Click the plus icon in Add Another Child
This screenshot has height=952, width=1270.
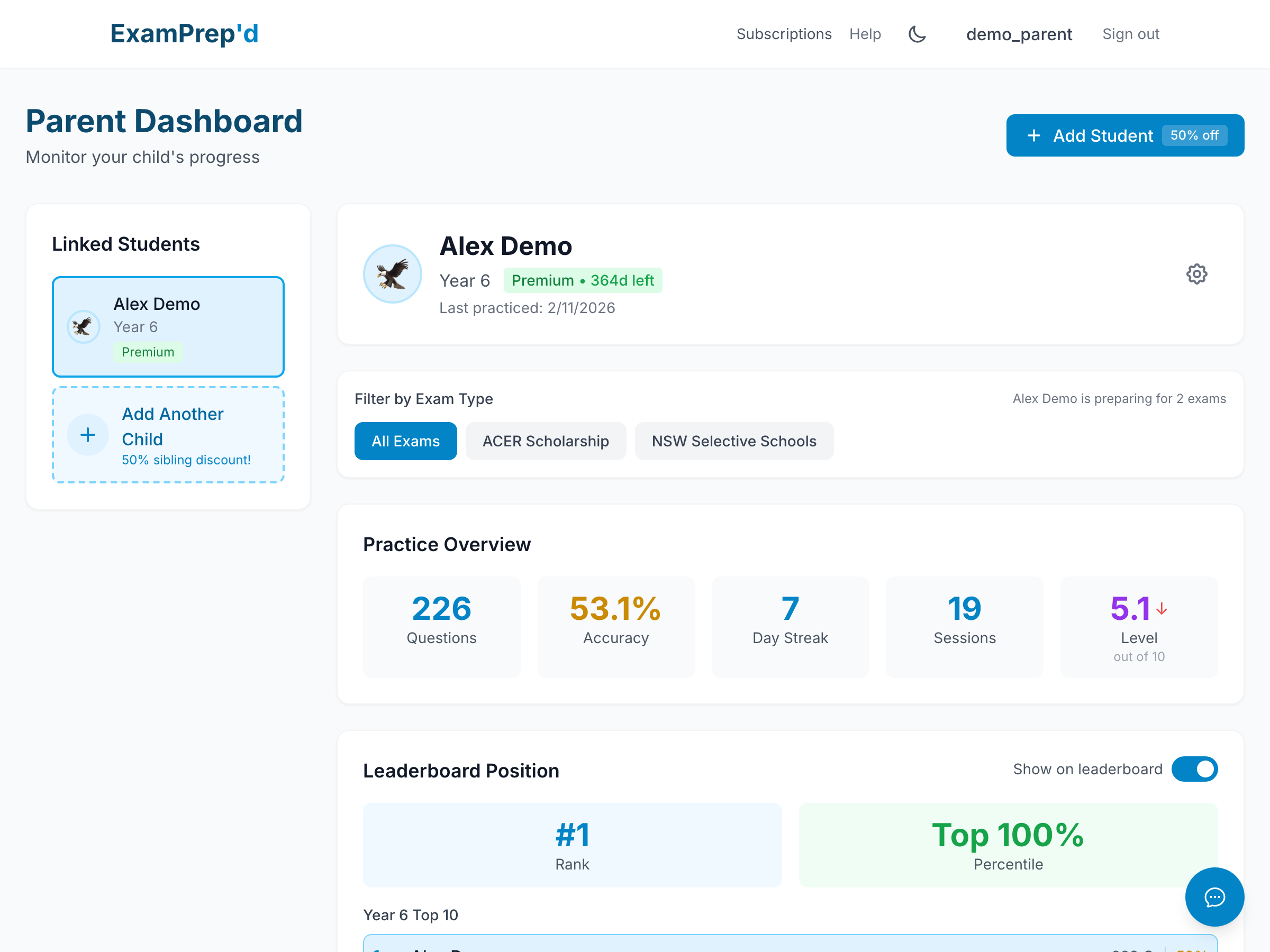pos(88,435)
